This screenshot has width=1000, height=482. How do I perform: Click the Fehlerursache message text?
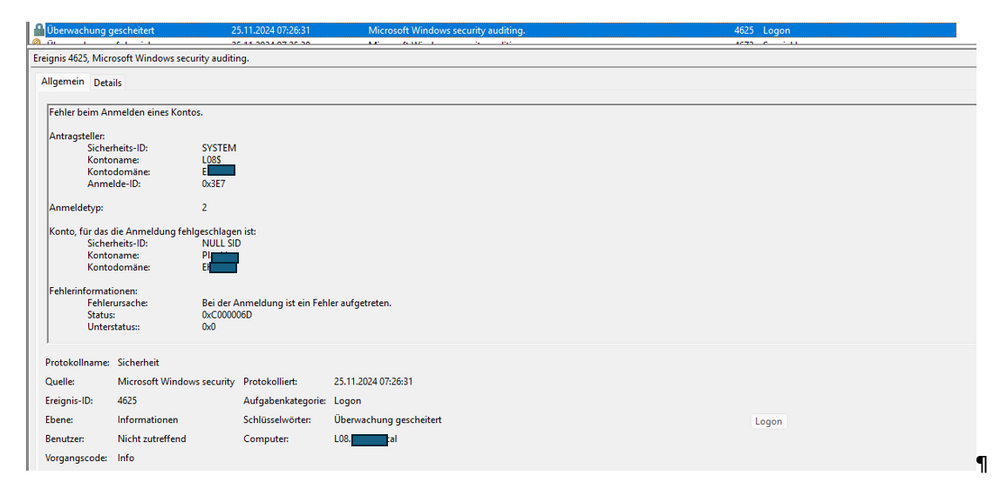tap(297, 303)
